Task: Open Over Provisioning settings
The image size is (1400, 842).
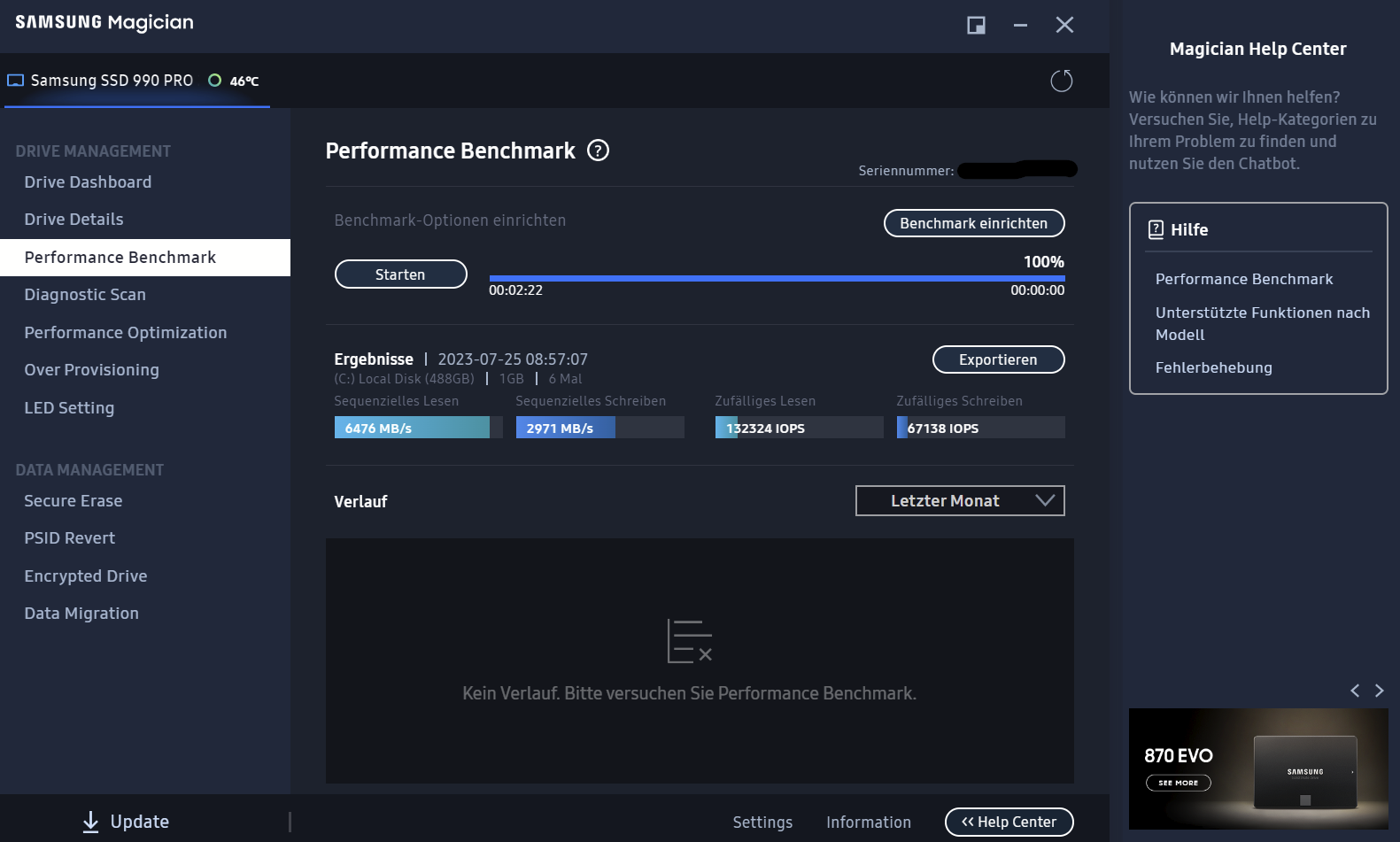Action: (x=91, y=370)
